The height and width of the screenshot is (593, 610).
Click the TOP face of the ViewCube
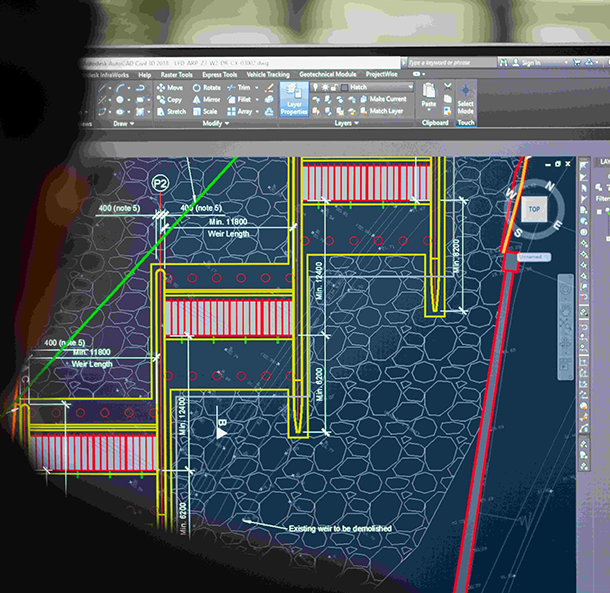tap(534, 209)
